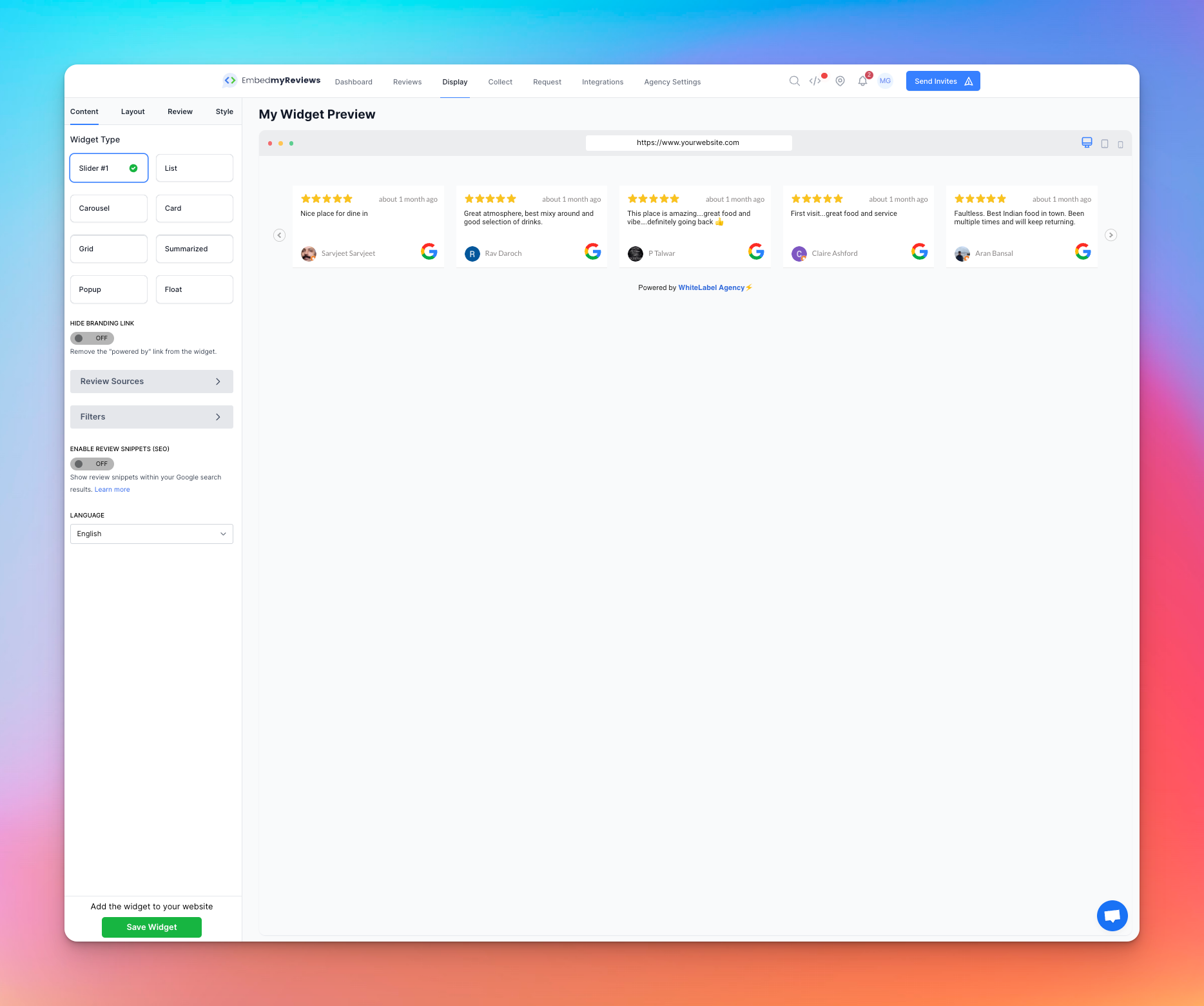Select the Summarized widget type
1204x1006 pixels.
click(195, 249)
